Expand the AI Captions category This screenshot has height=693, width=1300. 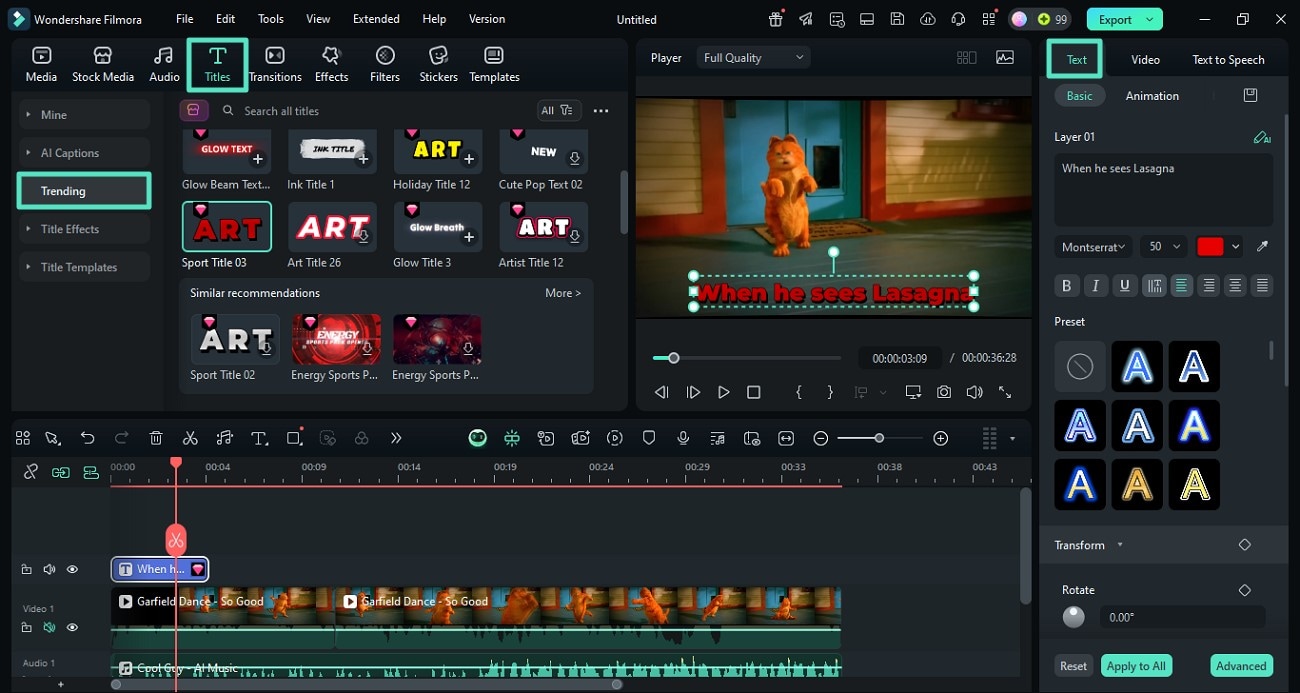pos(84,153)
